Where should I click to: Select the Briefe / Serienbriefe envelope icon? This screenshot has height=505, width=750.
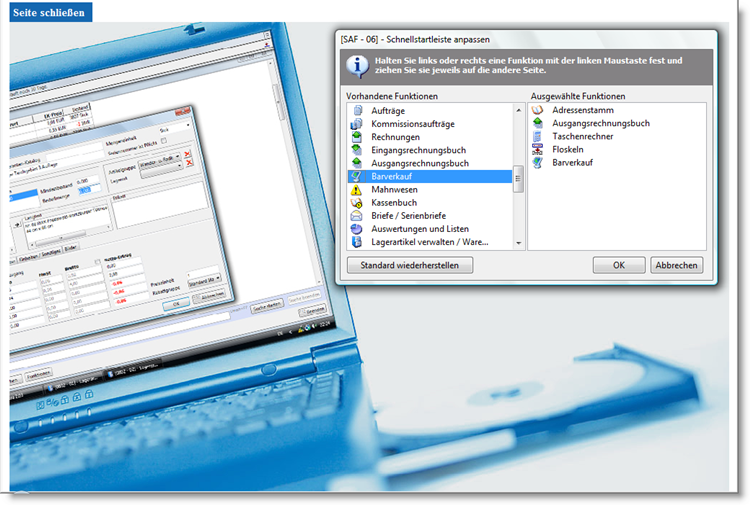355,215
